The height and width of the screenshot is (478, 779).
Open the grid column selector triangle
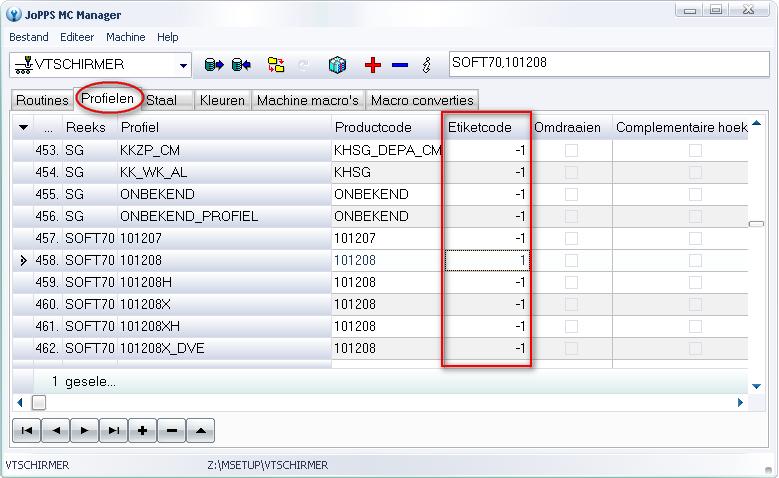tap(23, 127)
